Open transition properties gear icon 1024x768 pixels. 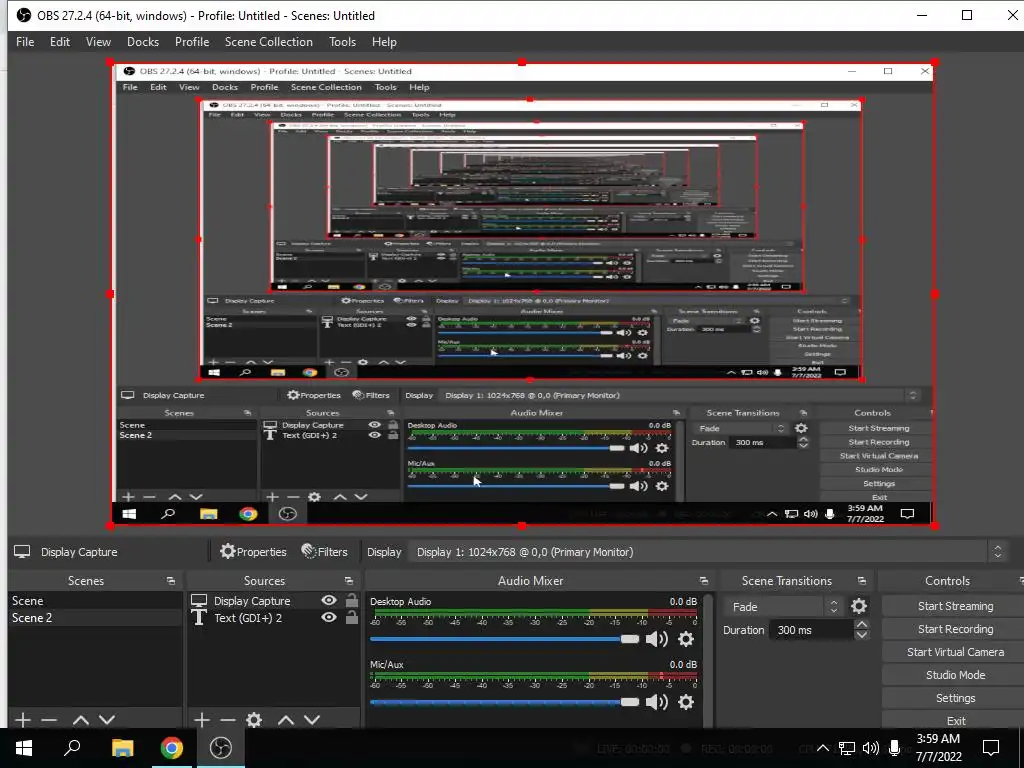click(859, 607)
